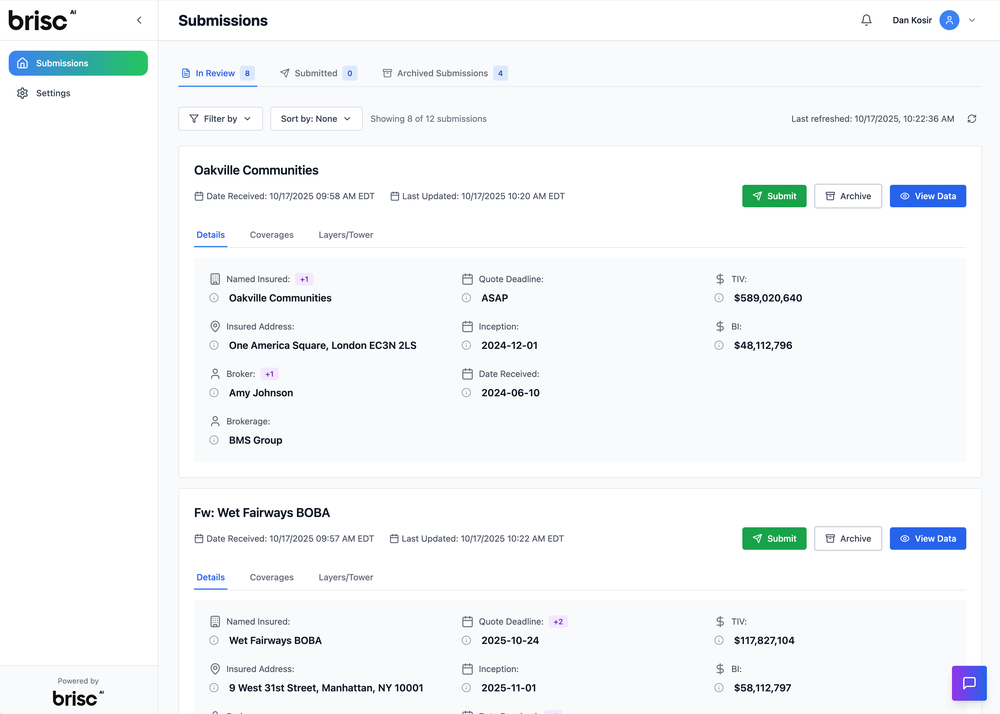This screenshot has width=1000, height=714.
Task: Collapse the navigation sidebar
Action: [x=139, y=19]
